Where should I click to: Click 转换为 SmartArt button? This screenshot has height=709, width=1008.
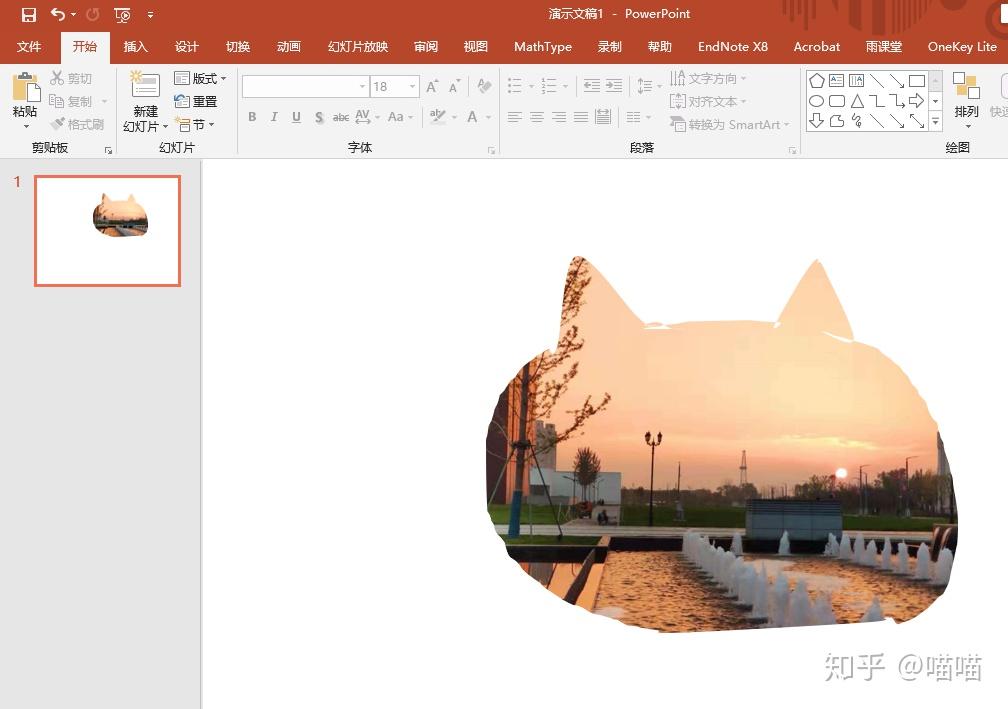pyautogui.click(x=729, y=124)
